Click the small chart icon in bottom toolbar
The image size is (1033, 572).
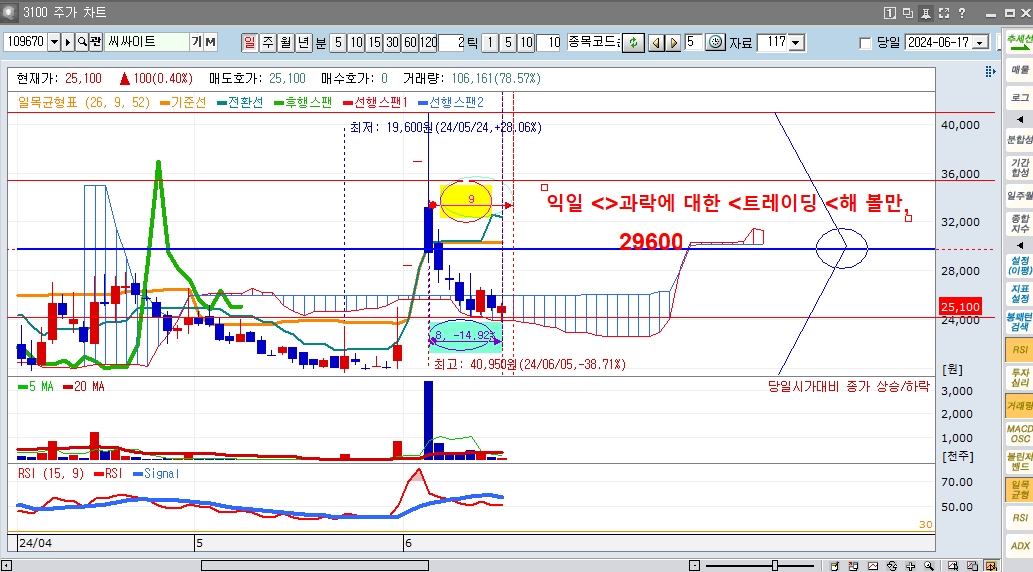tap(873, 565)
